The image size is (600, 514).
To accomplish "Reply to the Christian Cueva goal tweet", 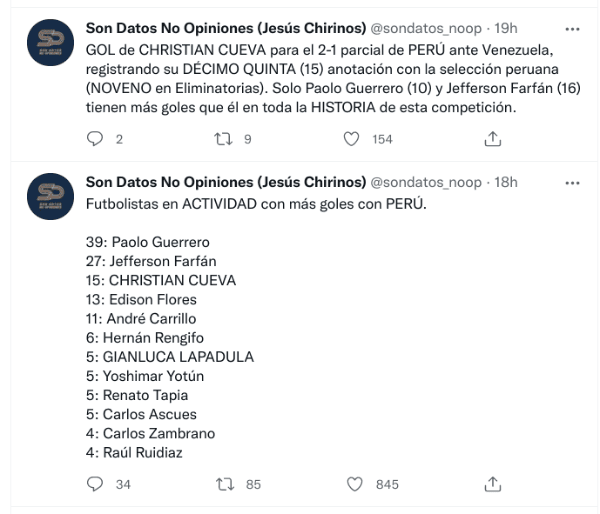I will (x=96, y=140).
